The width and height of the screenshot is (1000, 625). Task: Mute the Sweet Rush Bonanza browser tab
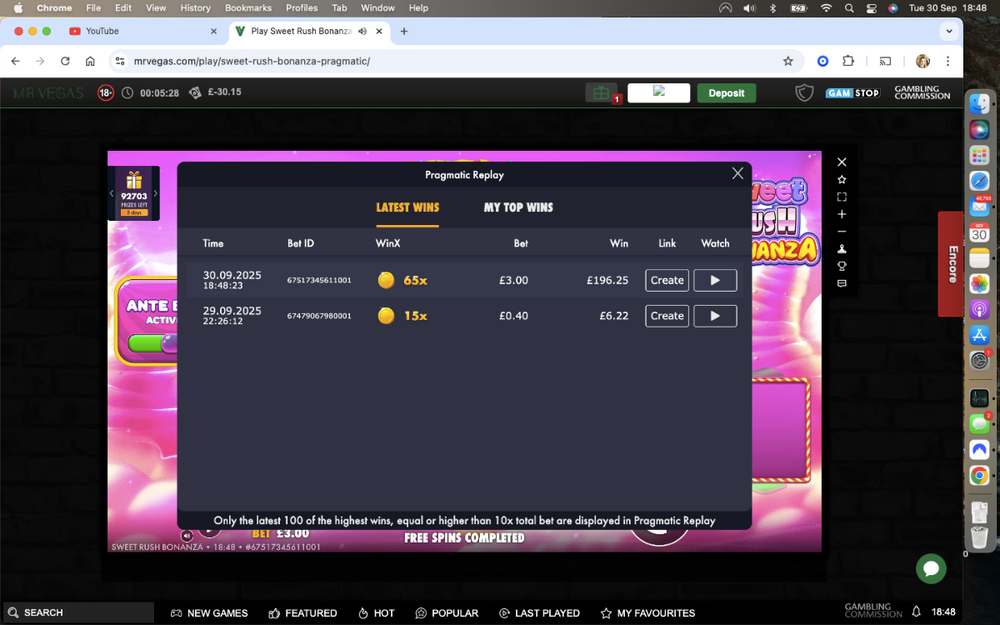tap(363, 31)
